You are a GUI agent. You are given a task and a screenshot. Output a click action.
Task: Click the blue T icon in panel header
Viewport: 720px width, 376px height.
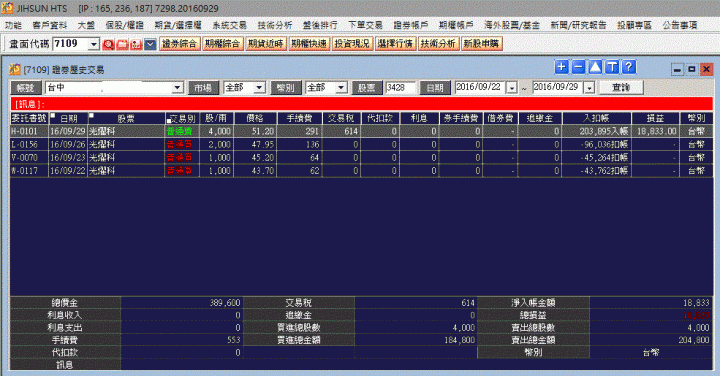tap(612, 67)
